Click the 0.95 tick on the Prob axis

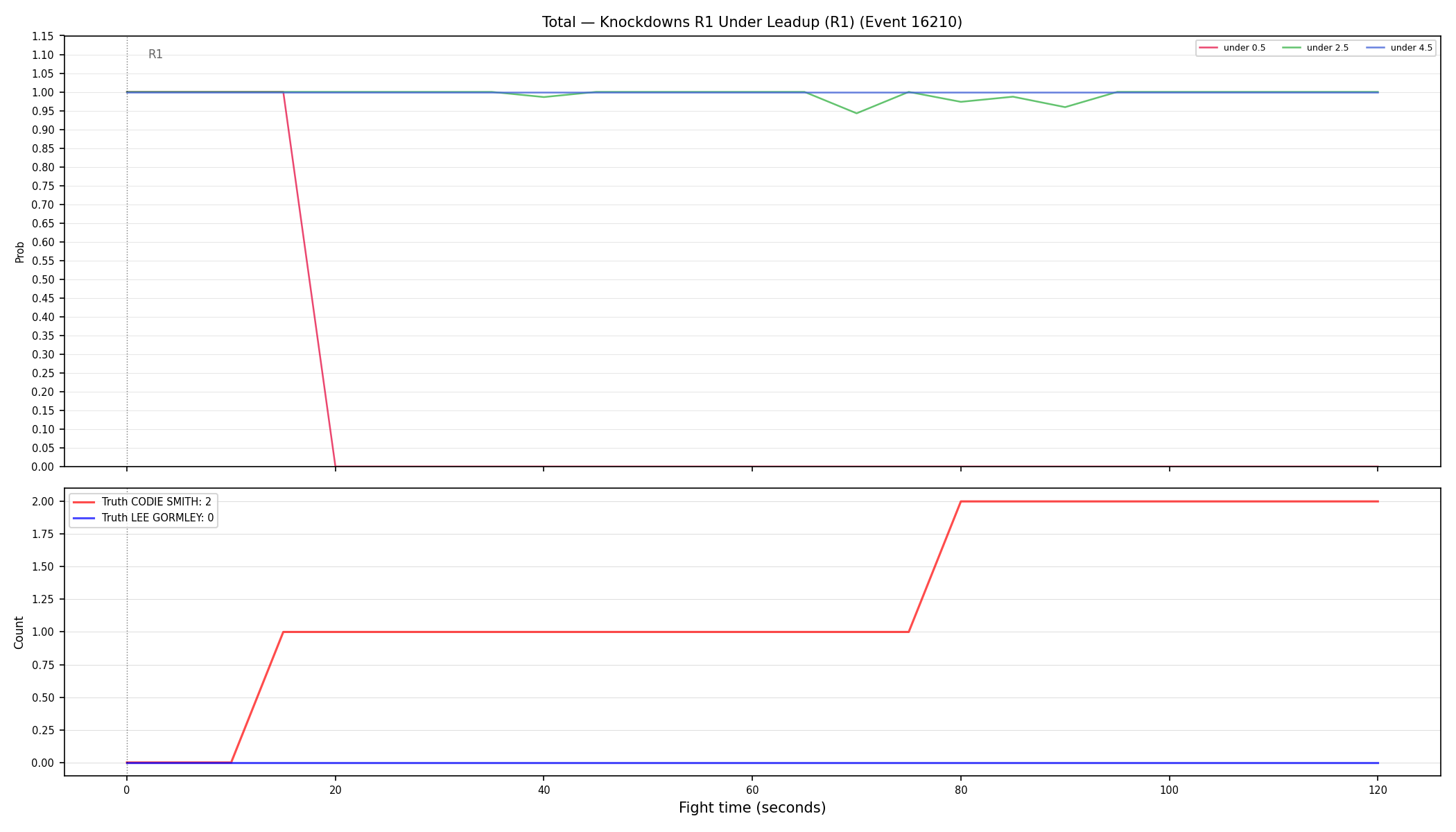[42, 112]
